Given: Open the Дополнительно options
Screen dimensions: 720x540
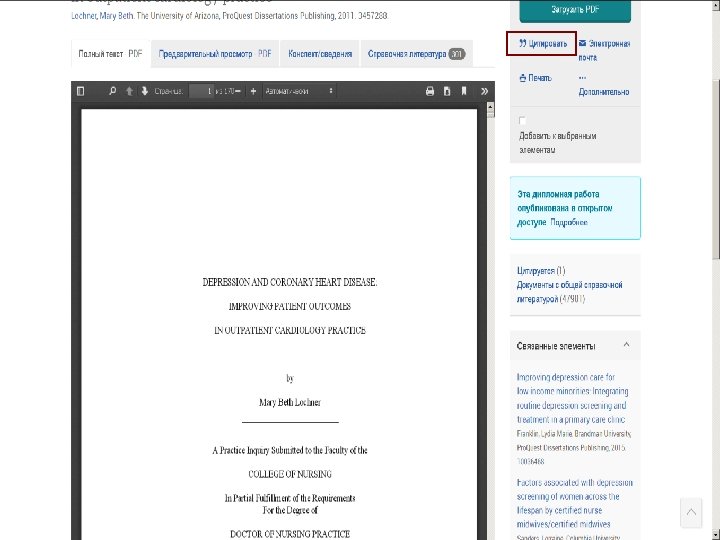Looking at the screenshot, I should 603,85.
